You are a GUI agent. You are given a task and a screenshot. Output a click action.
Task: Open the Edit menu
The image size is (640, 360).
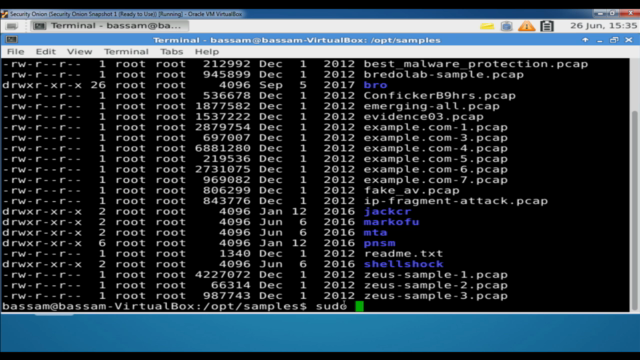[45, 52]
